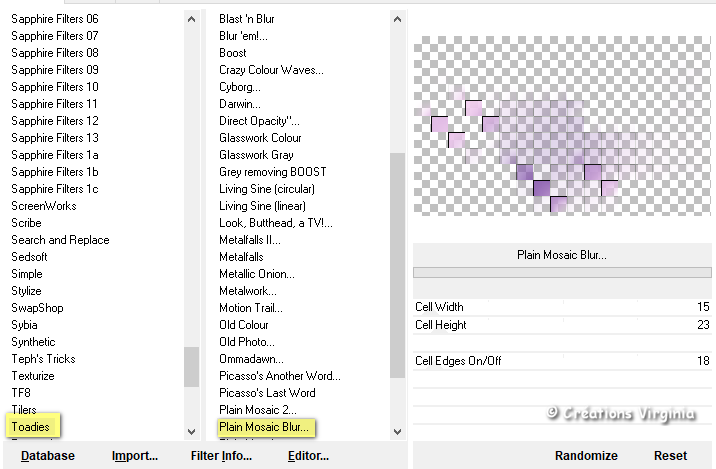The image size is (716, 469).
Task: Click the Database button
Action: [48, 456]
